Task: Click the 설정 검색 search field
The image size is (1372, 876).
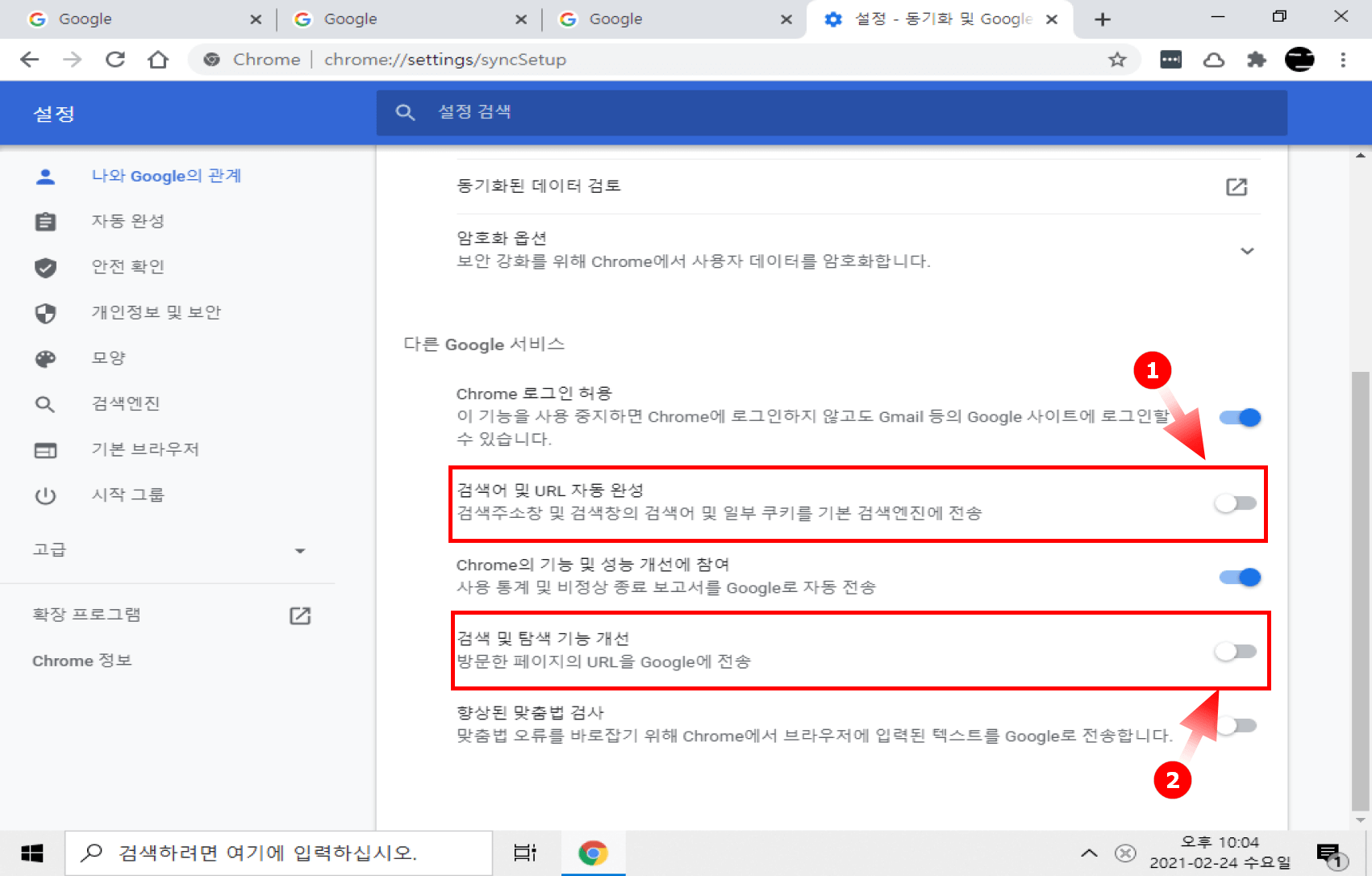Action: 832,112
